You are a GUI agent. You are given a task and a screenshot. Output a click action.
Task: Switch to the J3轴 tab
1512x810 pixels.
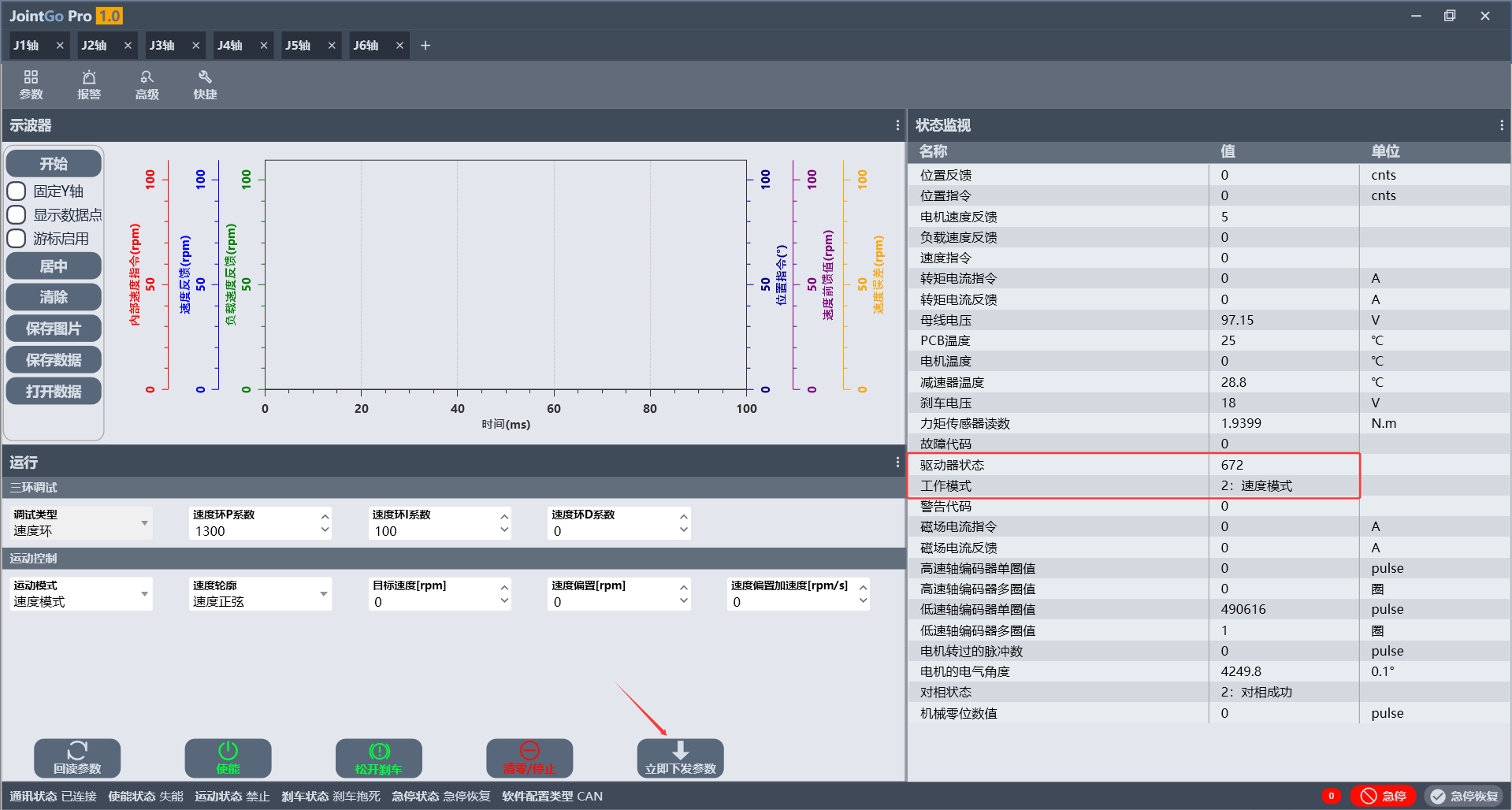pyautogui.click(x=162, y=46)
